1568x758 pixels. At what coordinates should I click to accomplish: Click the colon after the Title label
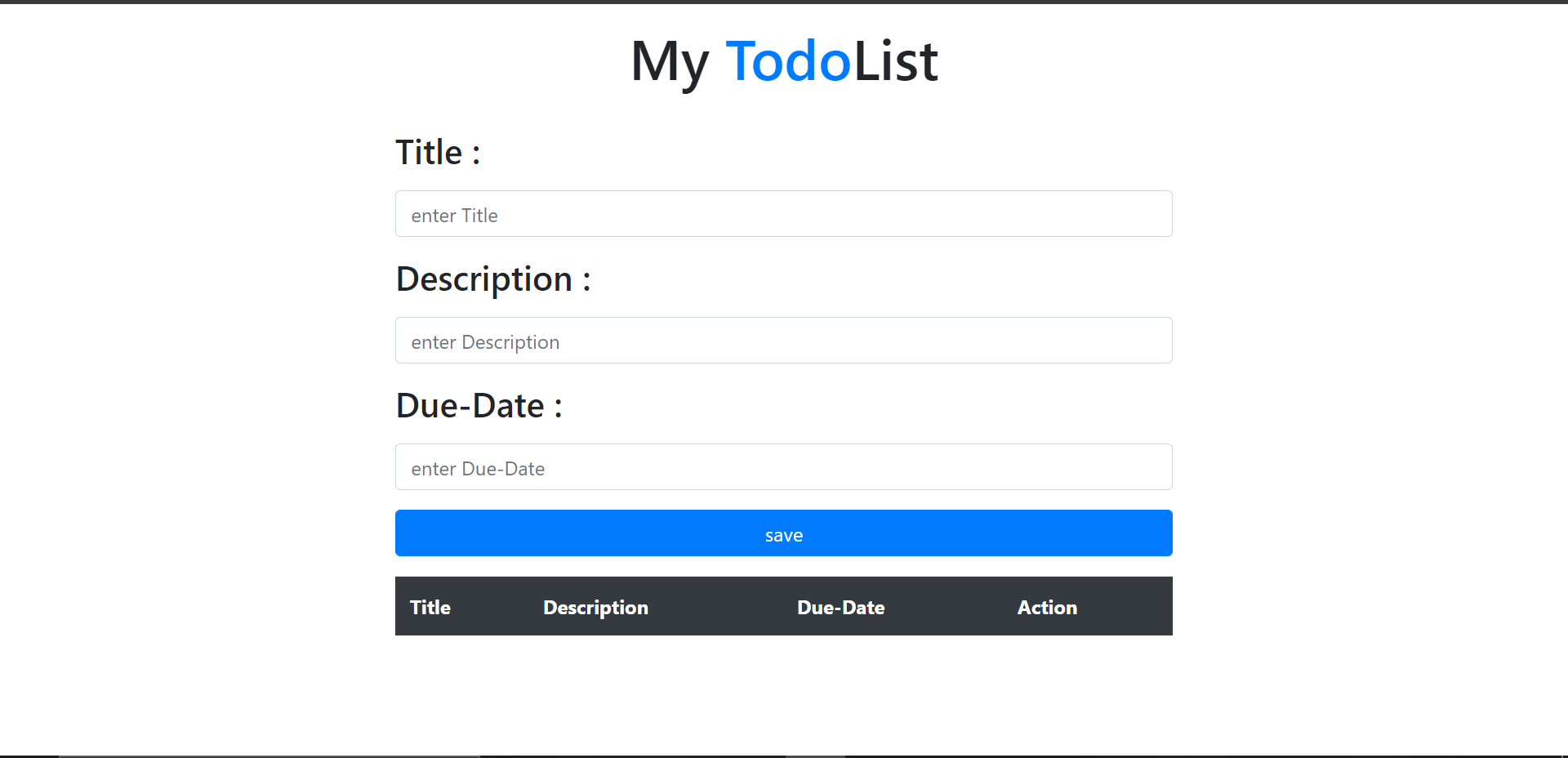point(476,154)
